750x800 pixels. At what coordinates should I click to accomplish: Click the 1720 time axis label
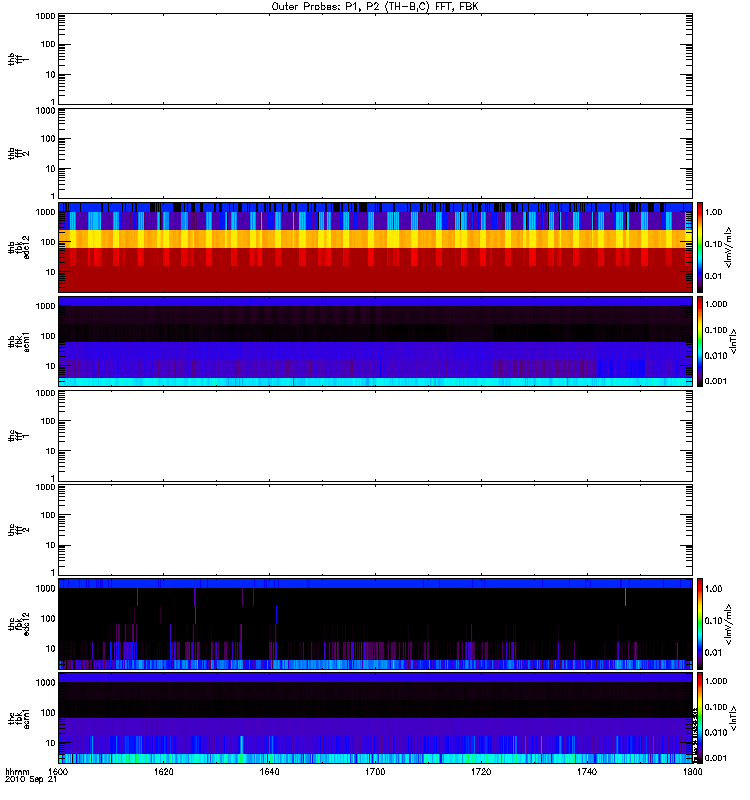pyautogui.click(x=481, y=771)
